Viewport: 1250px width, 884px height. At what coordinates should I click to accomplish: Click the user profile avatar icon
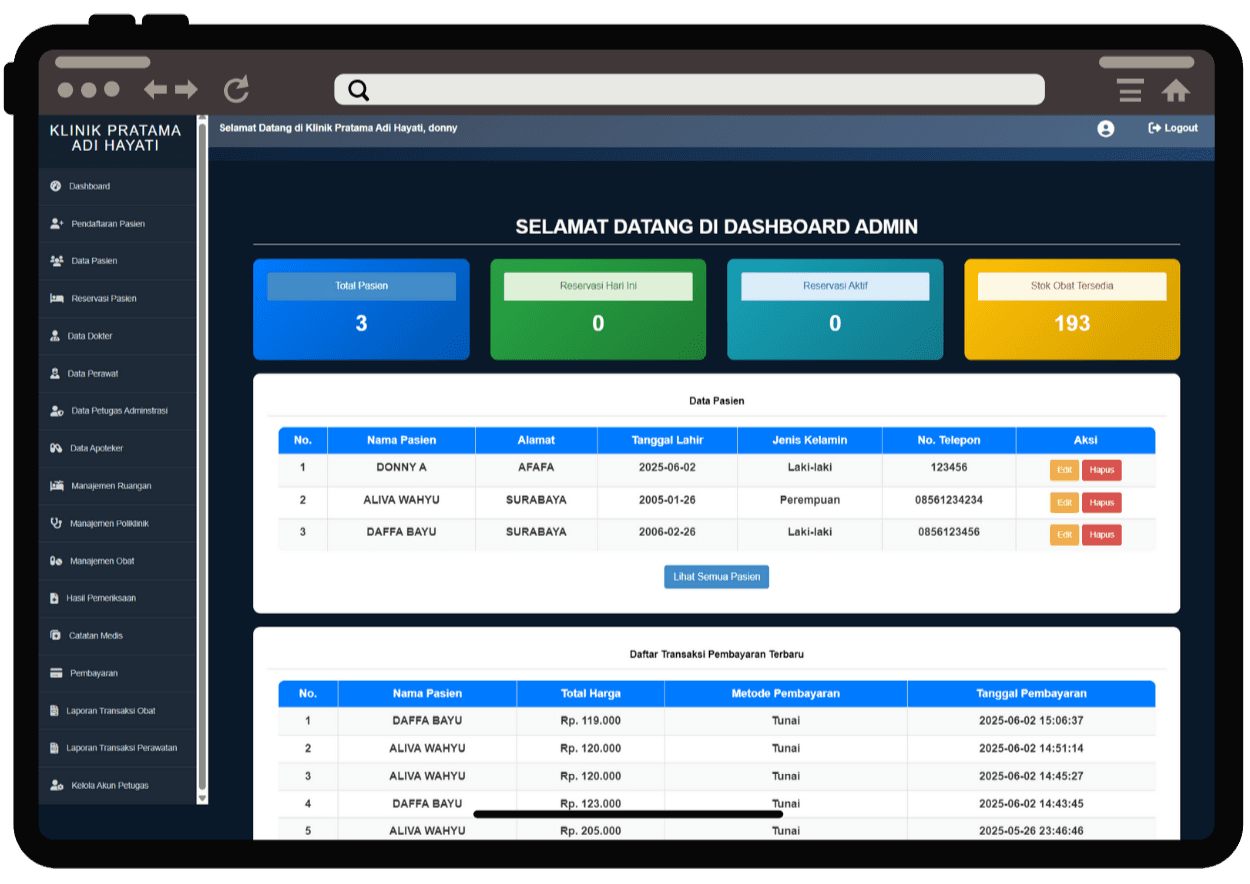[1105, 129]
